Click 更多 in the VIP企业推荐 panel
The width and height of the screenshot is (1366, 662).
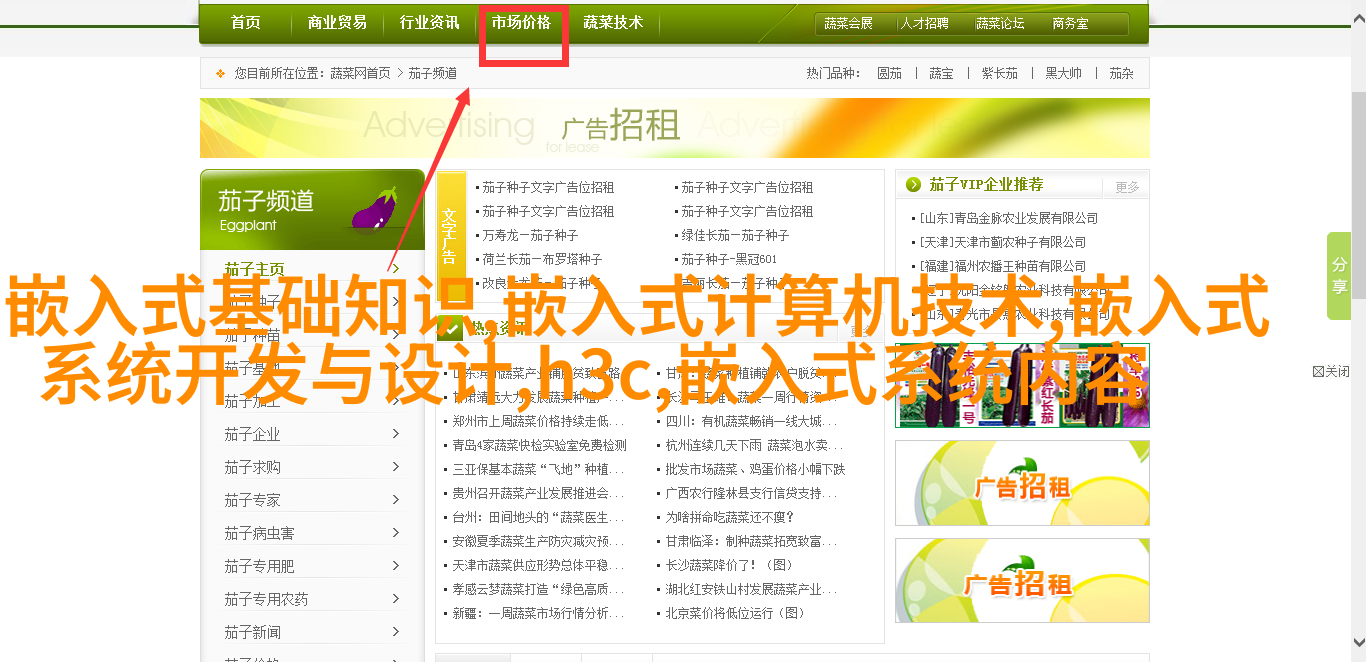click(1127, 187)
